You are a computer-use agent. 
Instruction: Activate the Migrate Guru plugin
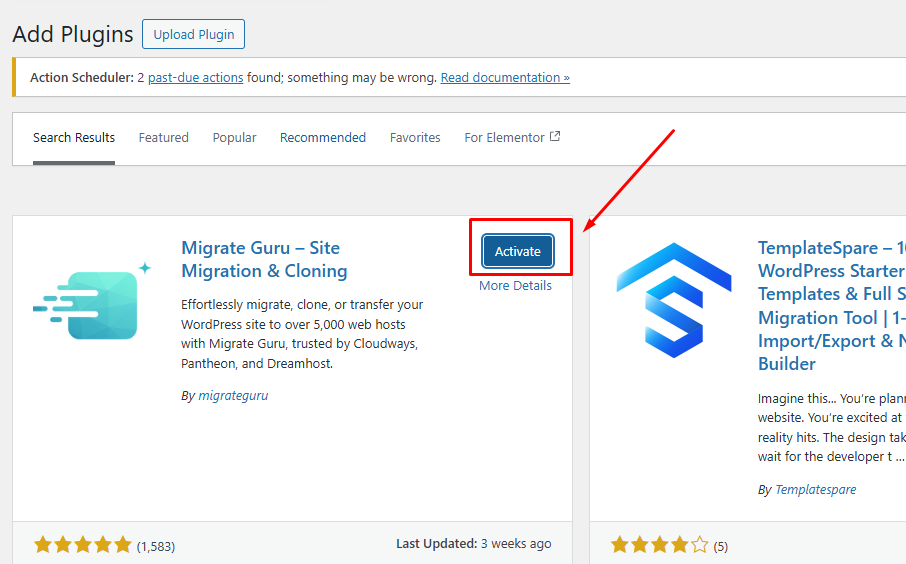(518, 251)
